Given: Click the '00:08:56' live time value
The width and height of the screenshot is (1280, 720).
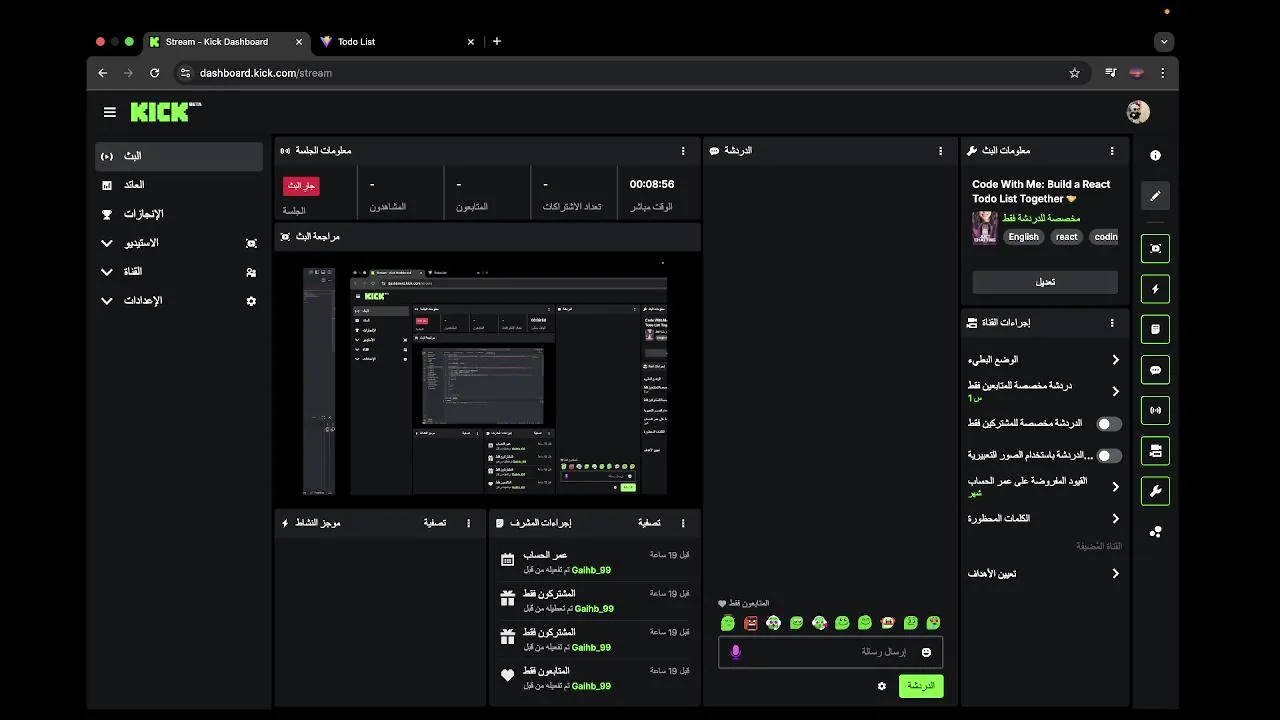Looking at the screenshot, I should point(652,185).
